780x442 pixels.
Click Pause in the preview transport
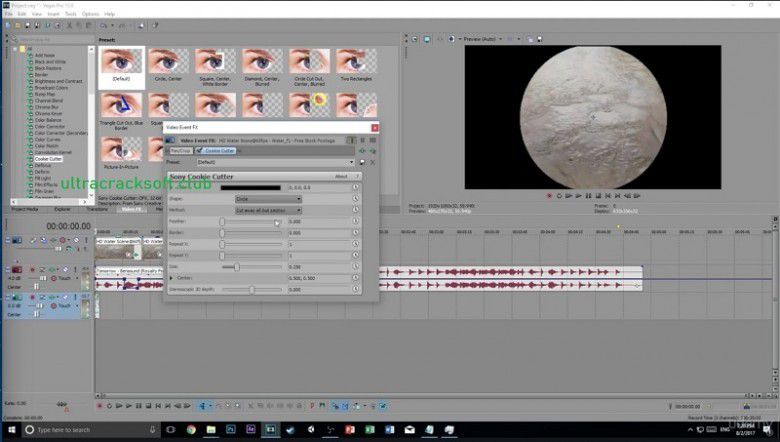(x=588, y=196)
